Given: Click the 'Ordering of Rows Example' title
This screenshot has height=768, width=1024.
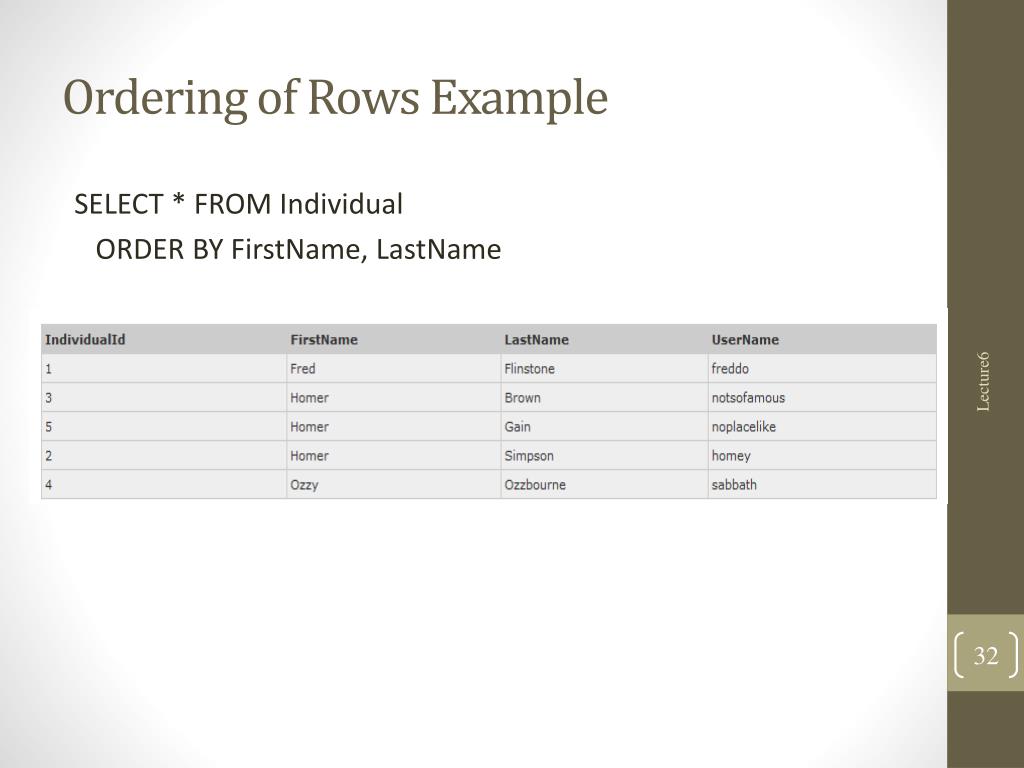Looking at the screenshot, I should point(336,98).
